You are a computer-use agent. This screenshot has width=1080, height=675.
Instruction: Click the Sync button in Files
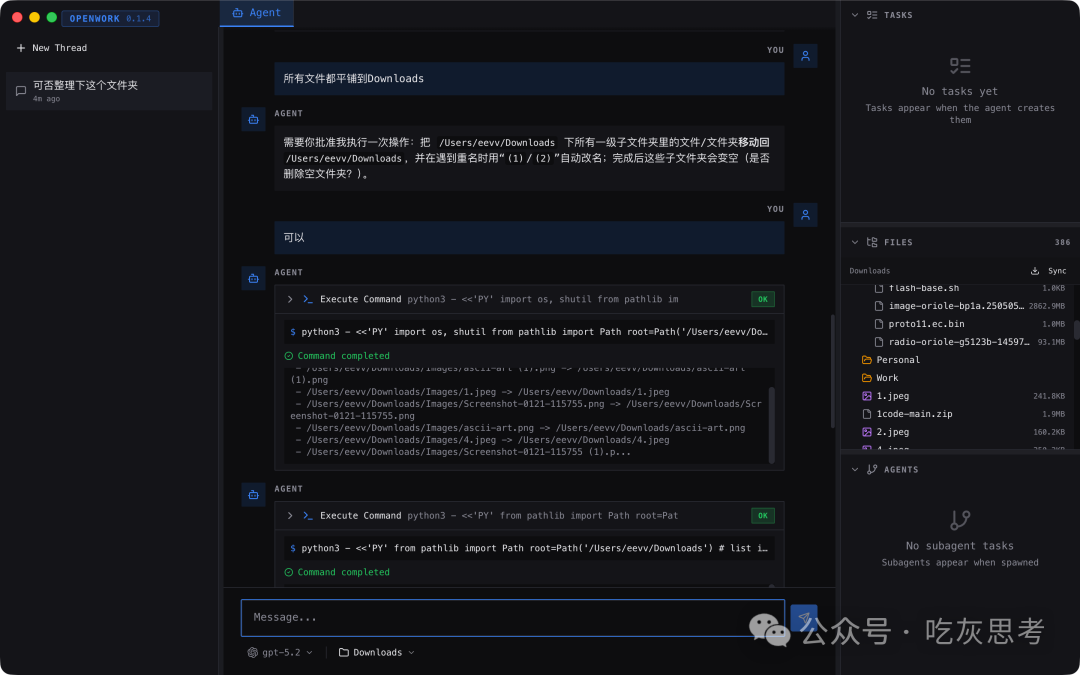pyautogui.click(x=1048, y=271)
